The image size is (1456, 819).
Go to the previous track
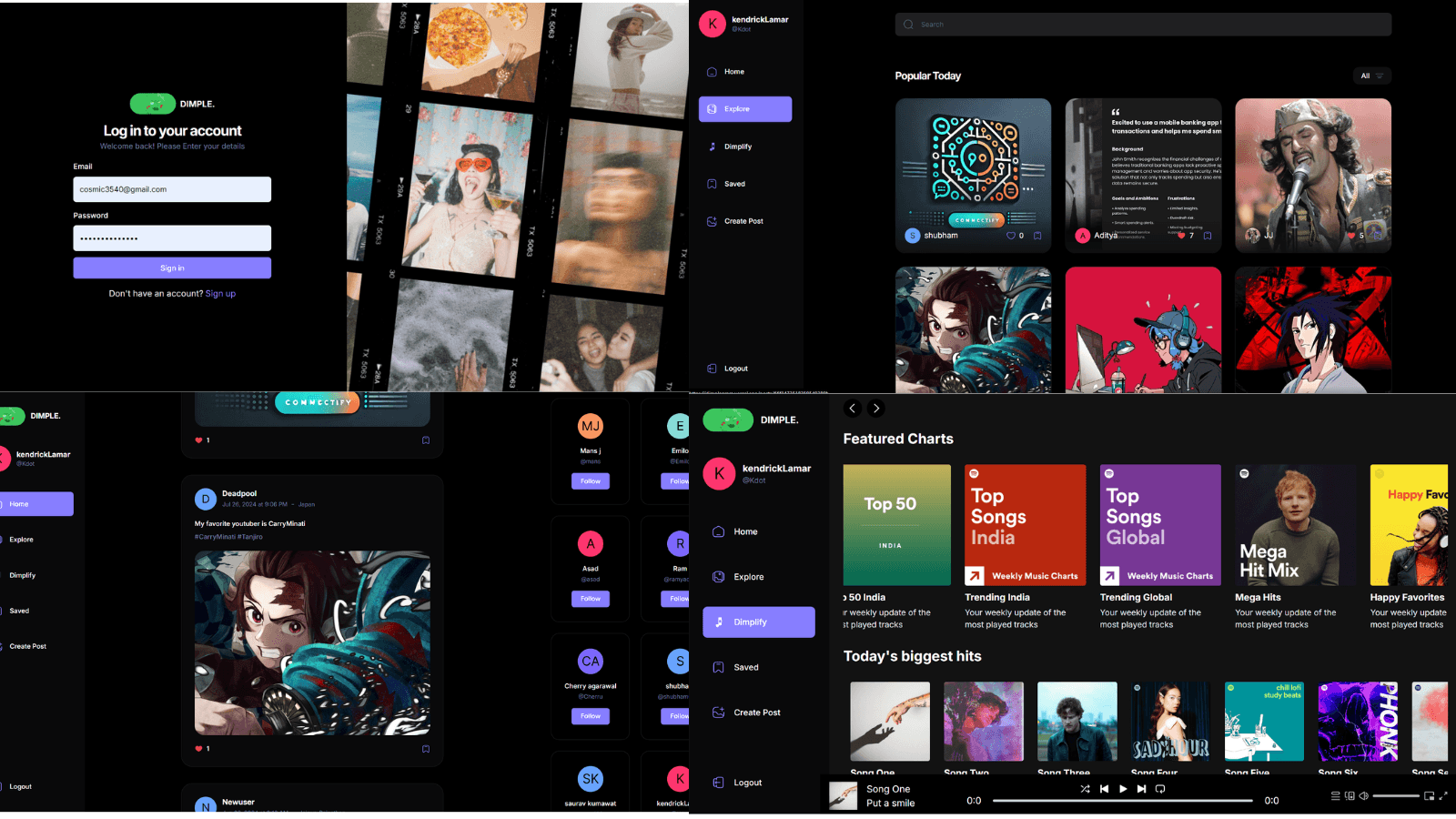[1104, 789]
